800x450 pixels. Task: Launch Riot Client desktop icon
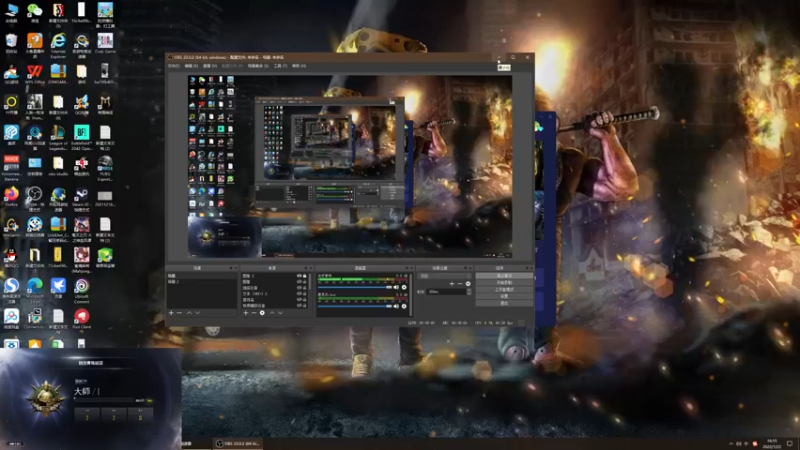(82, 319)
